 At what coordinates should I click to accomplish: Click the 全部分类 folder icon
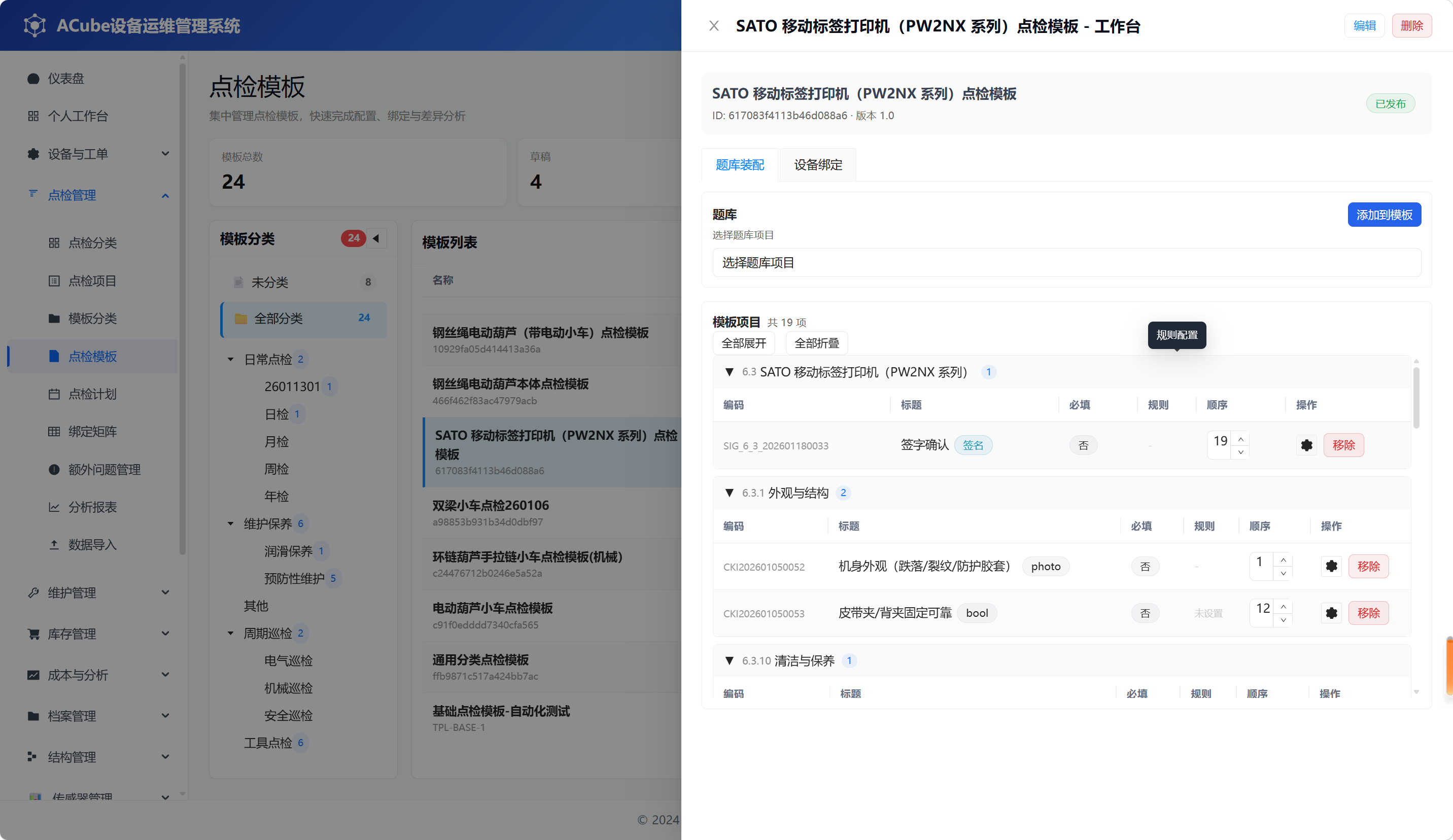pos(241,318)
